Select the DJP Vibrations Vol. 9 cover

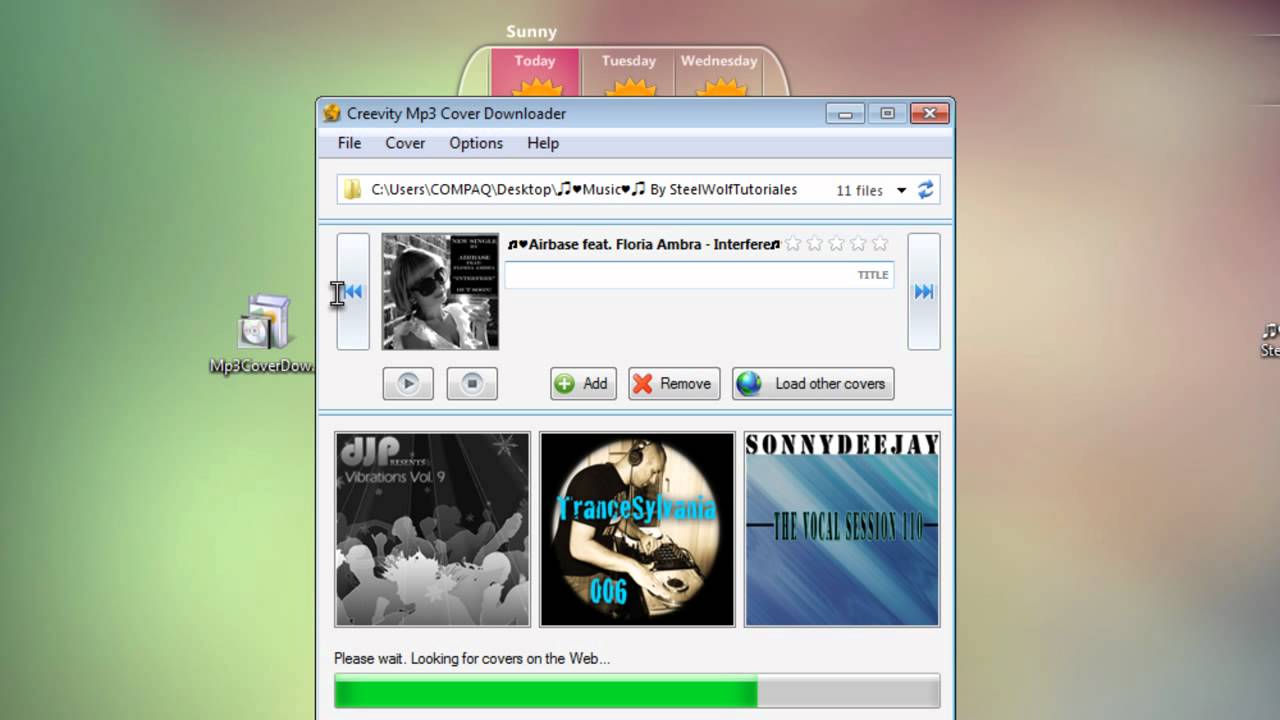(x=432, y=529)
